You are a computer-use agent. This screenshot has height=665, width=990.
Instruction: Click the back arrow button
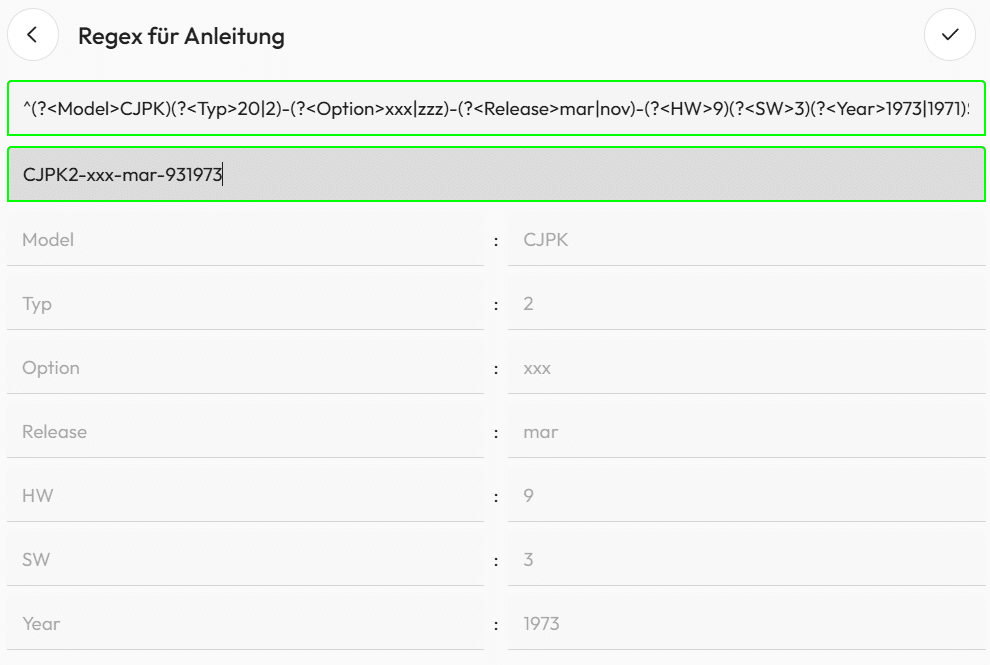(33, 35)
